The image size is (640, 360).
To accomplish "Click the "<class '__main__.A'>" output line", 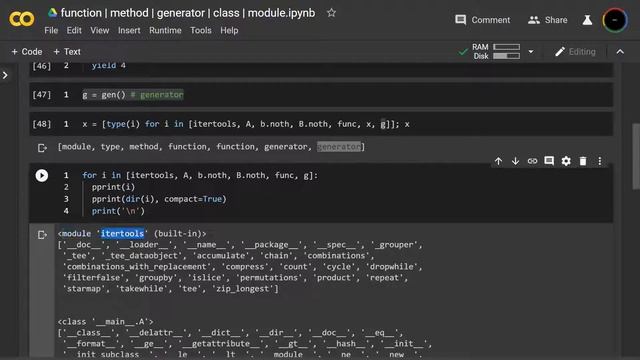I will [105, 322].
